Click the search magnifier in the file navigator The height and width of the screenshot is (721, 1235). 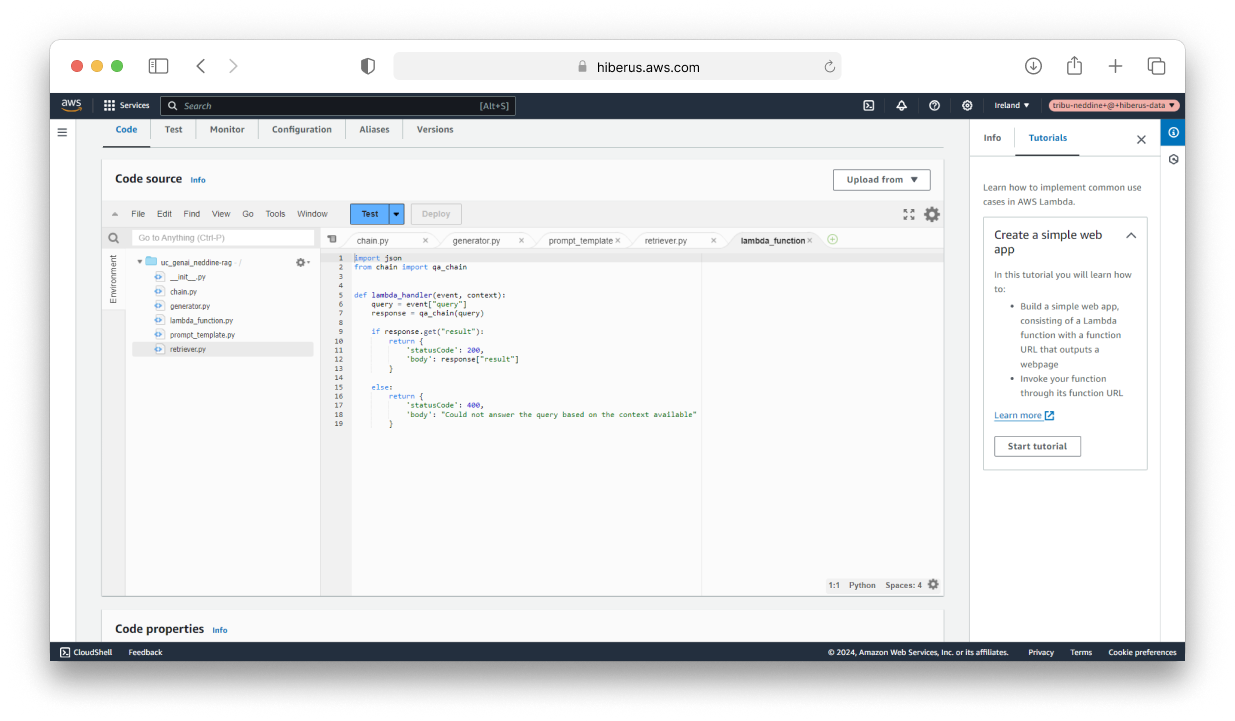[112, 237]
